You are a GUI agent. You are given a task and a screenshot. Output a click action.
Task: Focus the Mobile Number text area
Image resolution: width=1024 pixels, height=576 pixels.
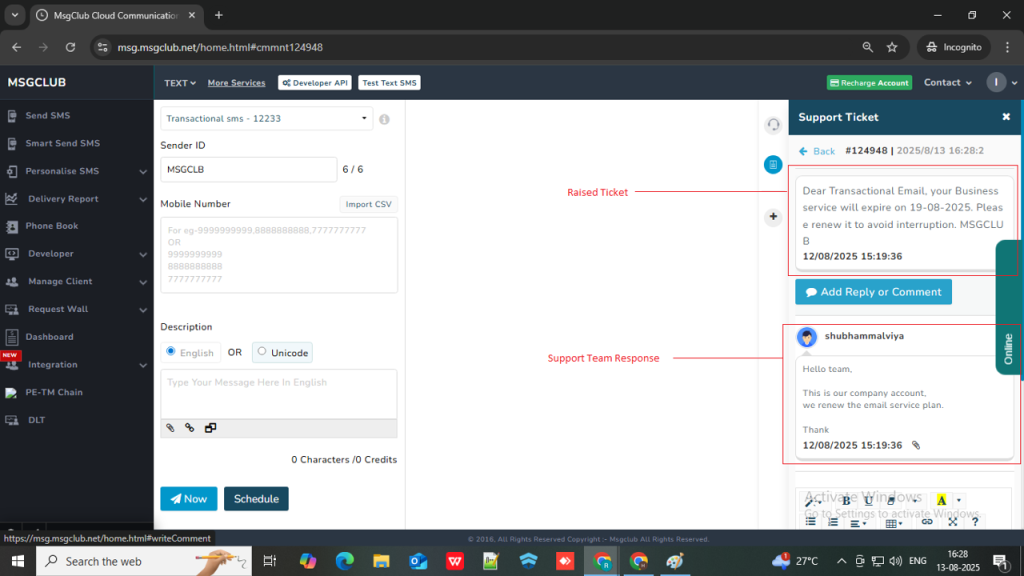[x=279, y=255]
